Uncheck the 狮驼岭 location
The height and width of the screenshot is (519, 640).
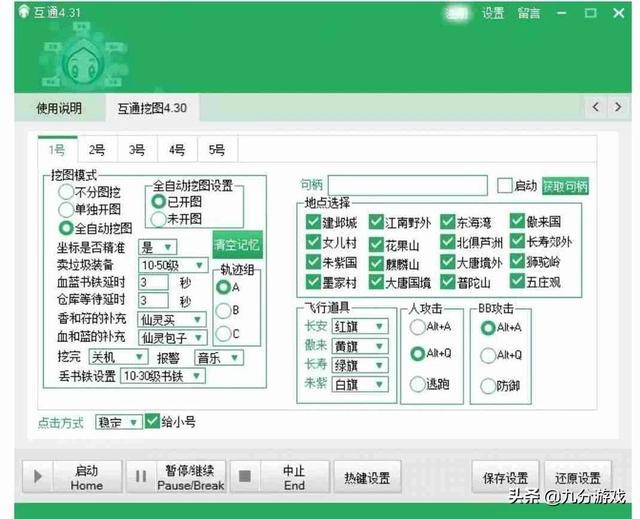[517, 261]
